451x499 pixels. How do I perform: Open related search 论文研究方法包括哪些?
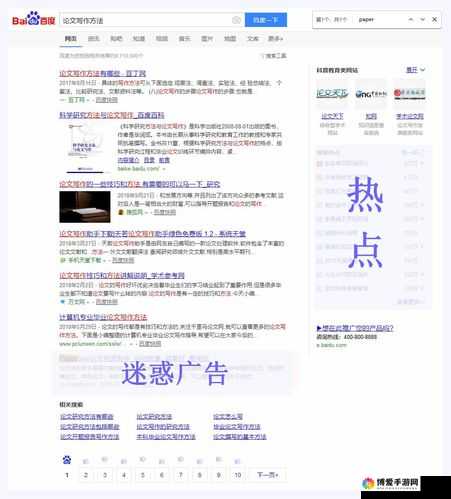(x=90, y=427)
